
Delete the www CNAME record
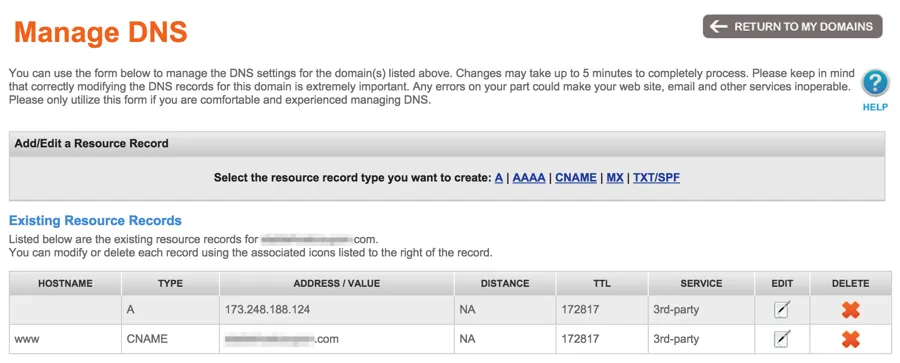[x=851, y=339]
